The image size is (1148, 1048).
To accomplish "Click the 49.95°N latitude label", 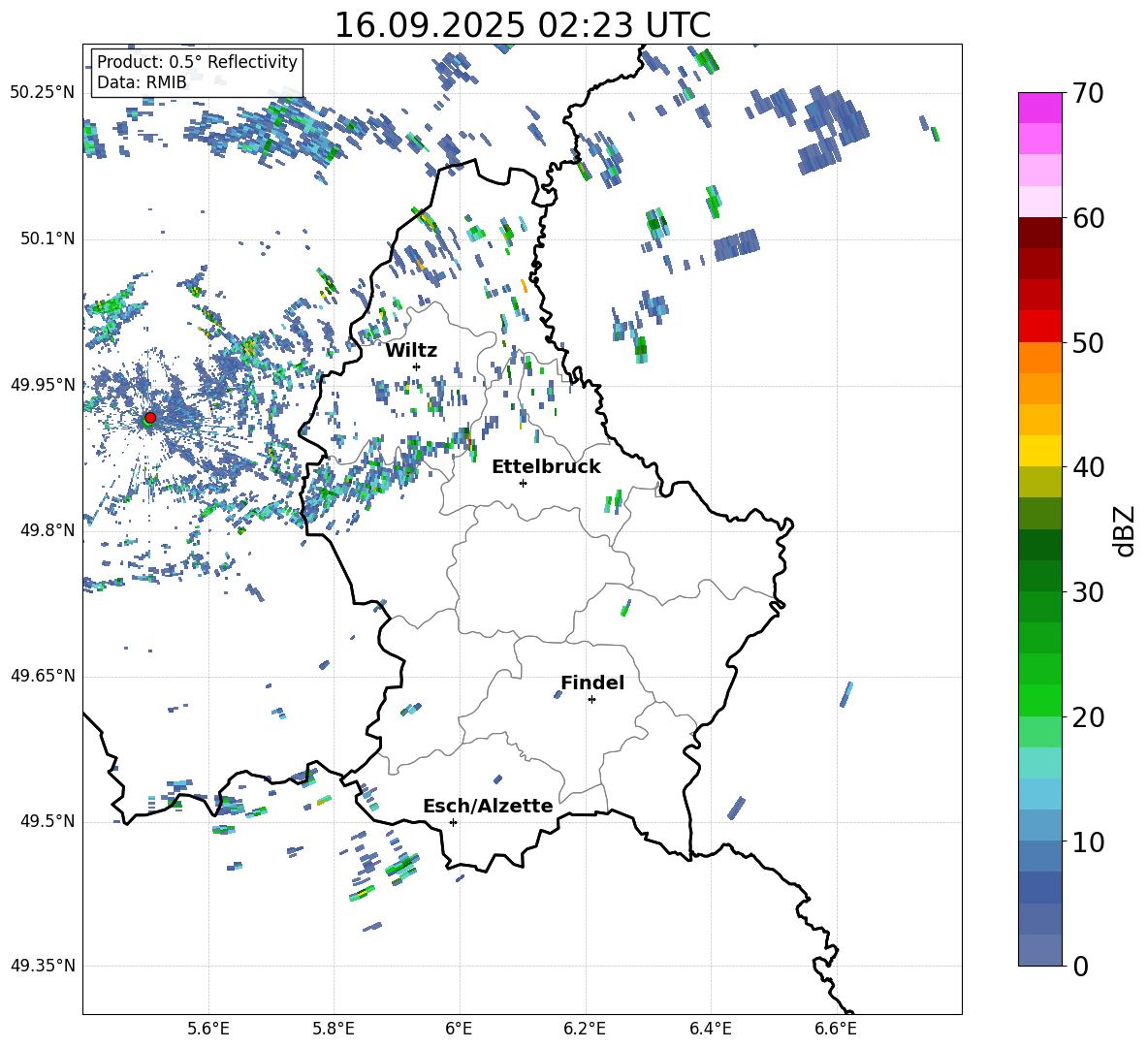I will 43,385.
